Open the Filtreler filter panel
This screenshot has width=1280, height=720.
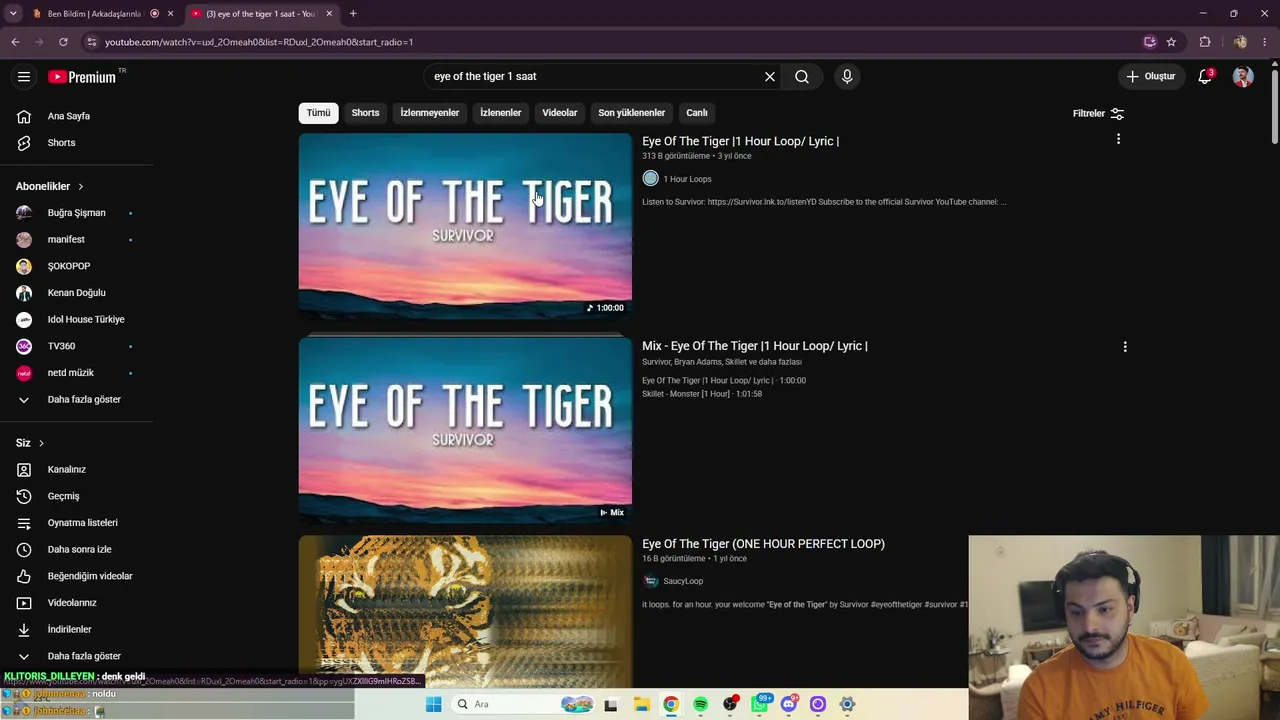coord(1098,114)
